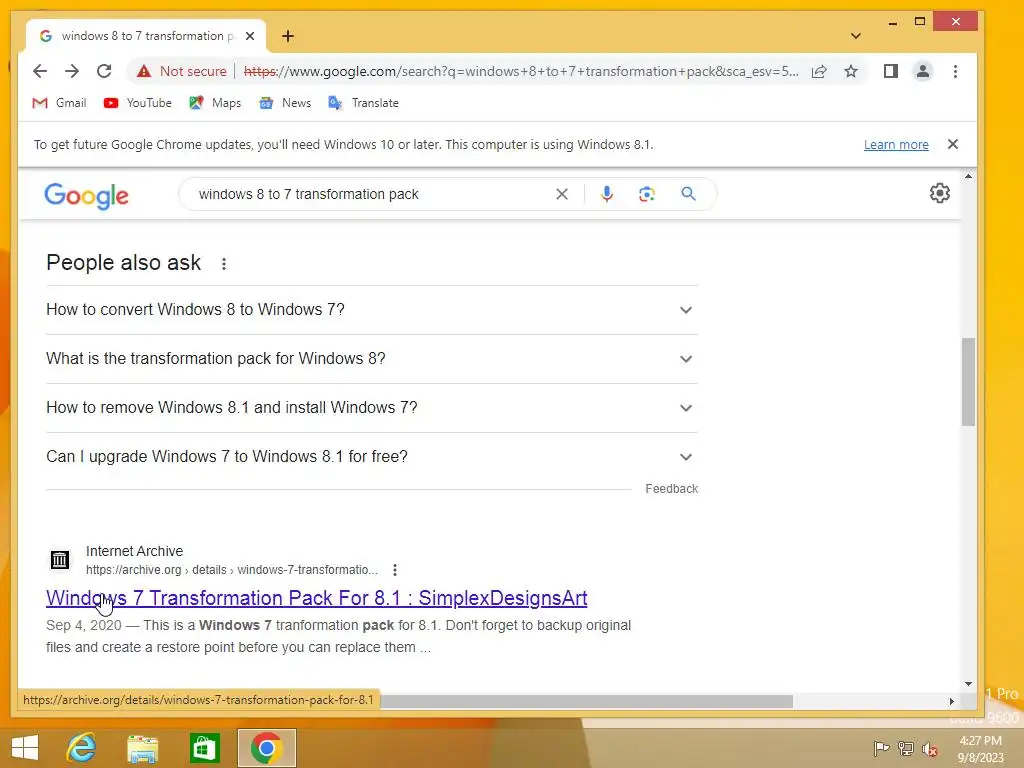Click the magnifier search button
Screen dimensions: 1024x768
[688, 194]
